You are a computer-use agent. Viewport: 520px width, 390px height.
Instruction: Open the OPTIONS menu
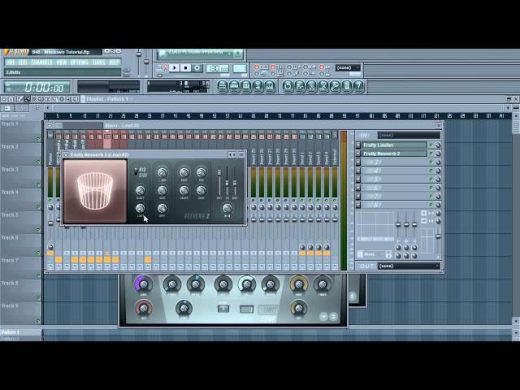click(79, 62)
